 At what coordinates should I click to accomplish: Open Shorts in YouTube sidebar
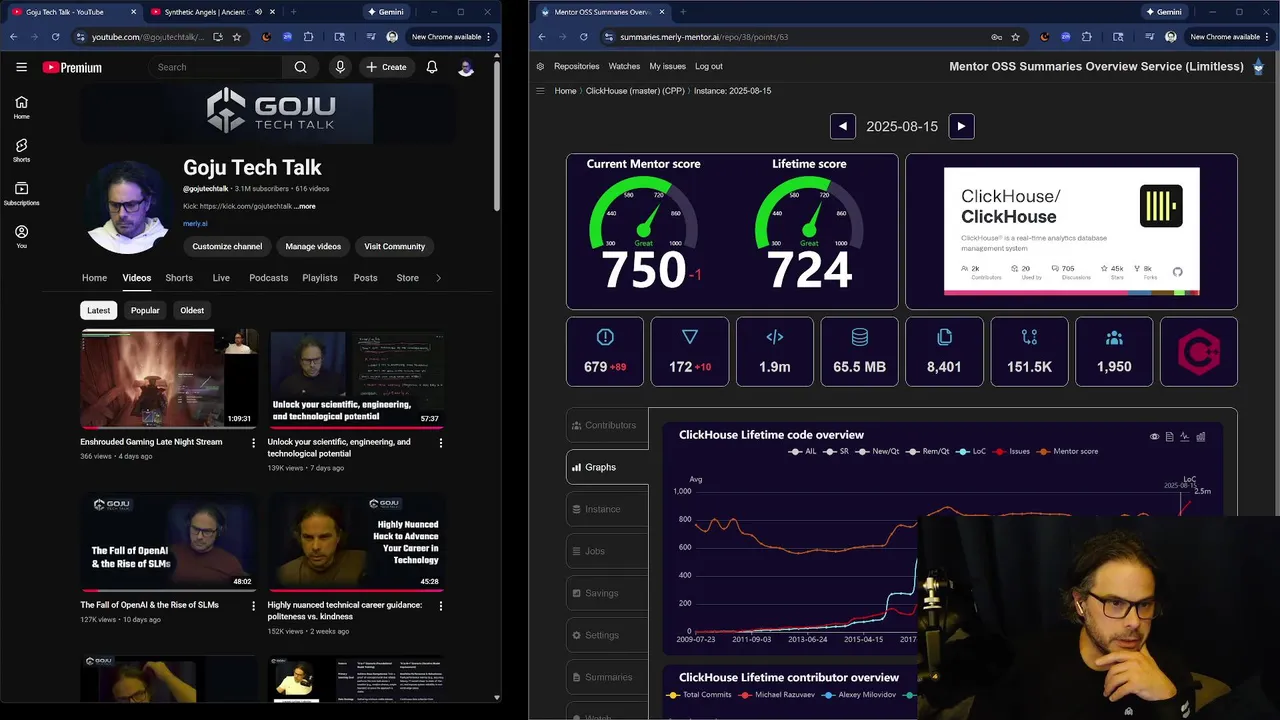pyautogui.click(x=21, y=150)
